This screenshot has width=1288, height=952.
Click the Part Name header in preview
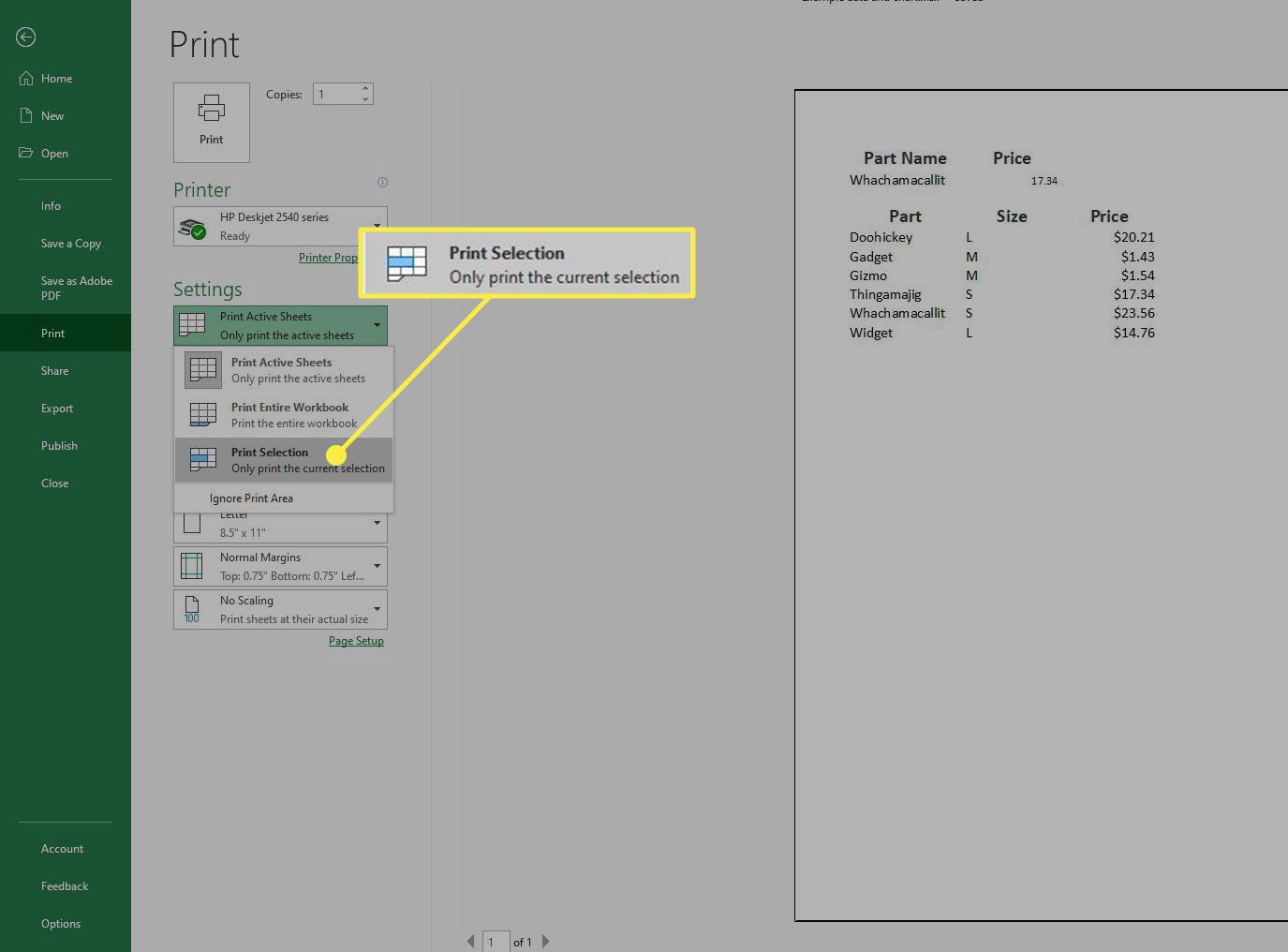pos(905,158)
